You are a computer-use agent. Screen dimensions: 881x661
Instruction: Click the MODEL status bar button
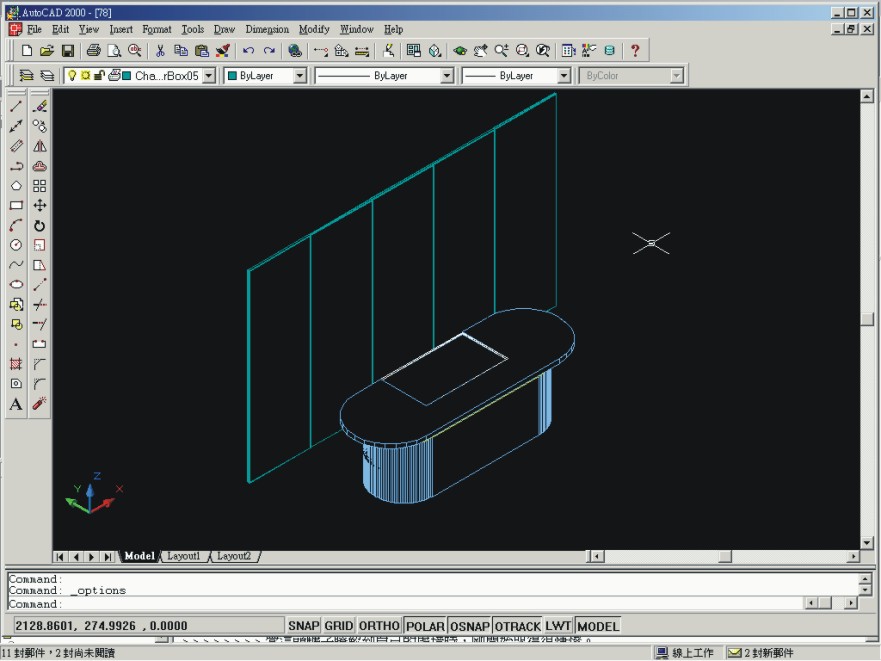coord(597,626)
